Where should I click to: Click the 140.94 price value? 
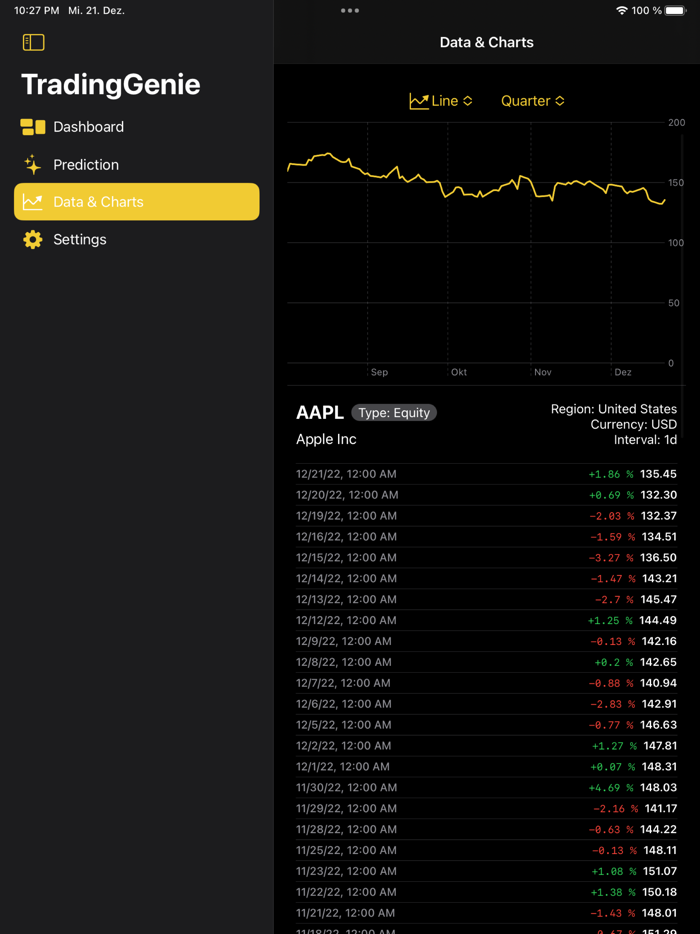(x=658, y=683)
